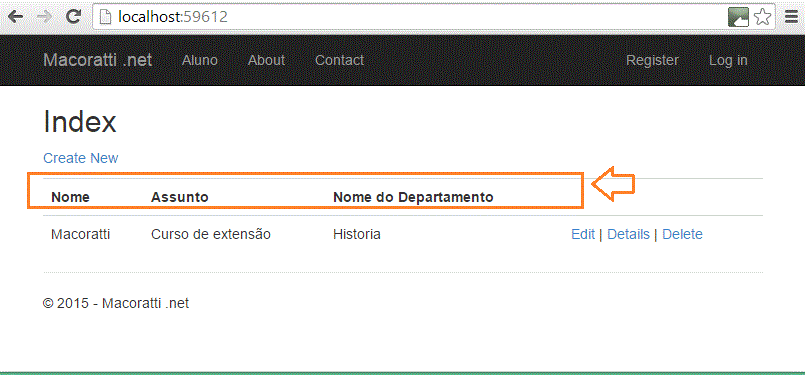This screenshot has width=805, height=379.
Task: Delete the Macoratti row
Action: [682, 234]
